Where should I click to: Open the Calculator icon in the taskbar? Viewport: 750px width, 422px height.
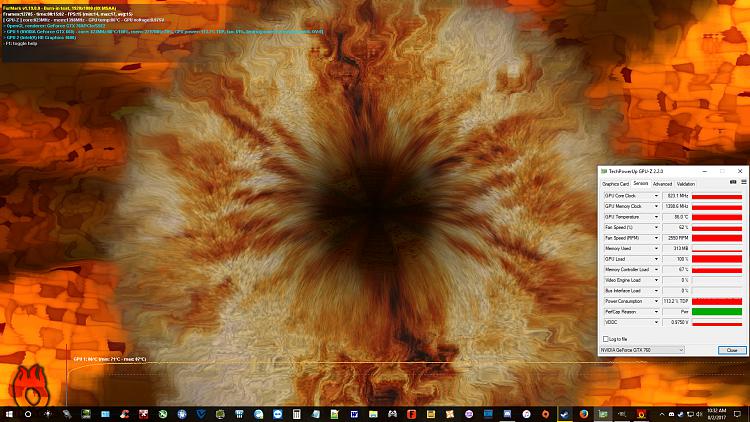pyautogui.click(x=297, y=414)
